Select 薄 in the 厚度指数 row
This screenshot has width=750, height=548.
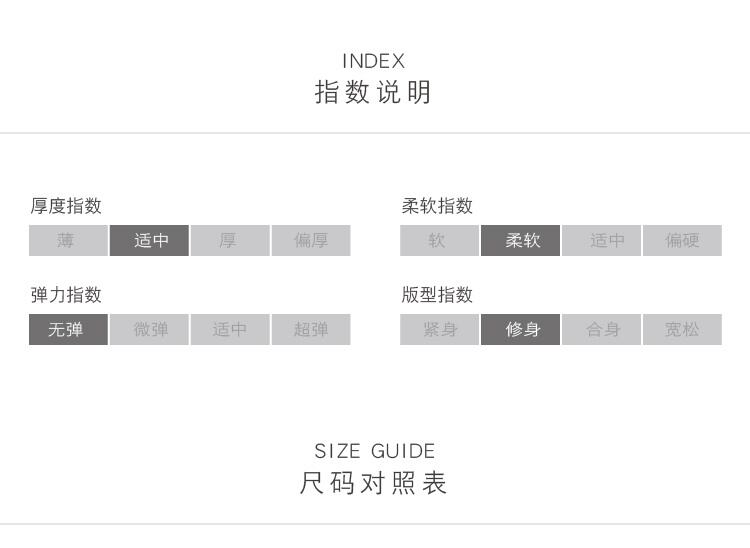[x=68, y=240]
